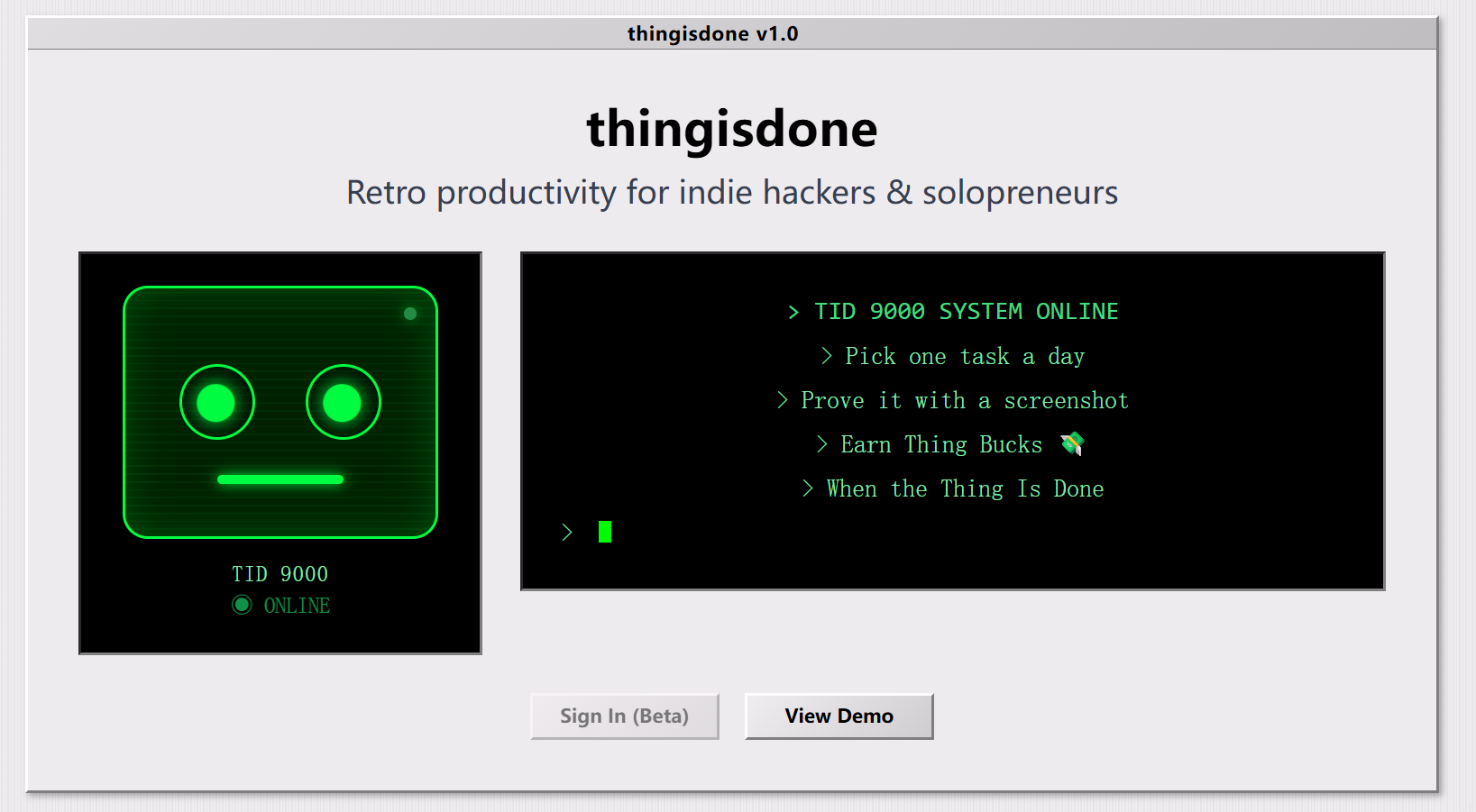Click the "TID 9000" label under robot
The height and width of the screenshot is (812, 1476).
280,574
